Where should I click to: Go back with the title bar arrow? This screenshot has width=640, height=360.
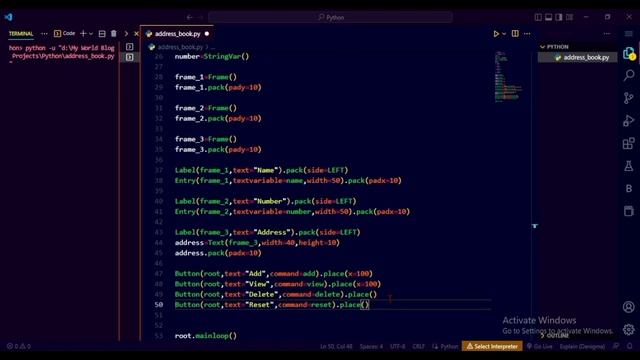[x=189, y=17]
